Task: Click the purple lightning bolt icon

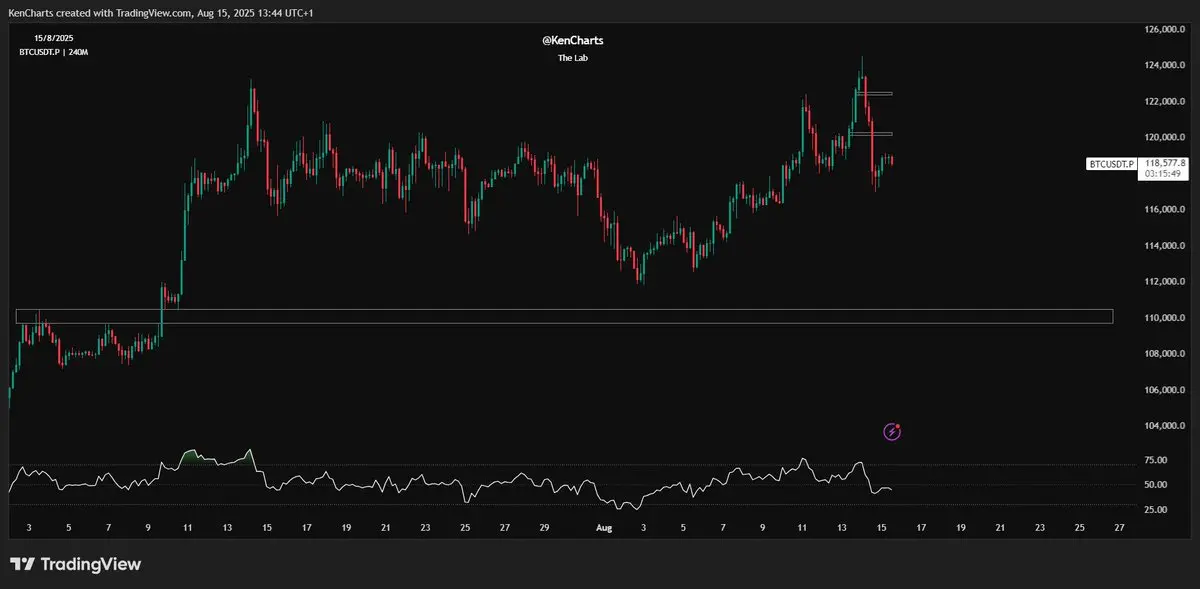Action: point(893,432)
